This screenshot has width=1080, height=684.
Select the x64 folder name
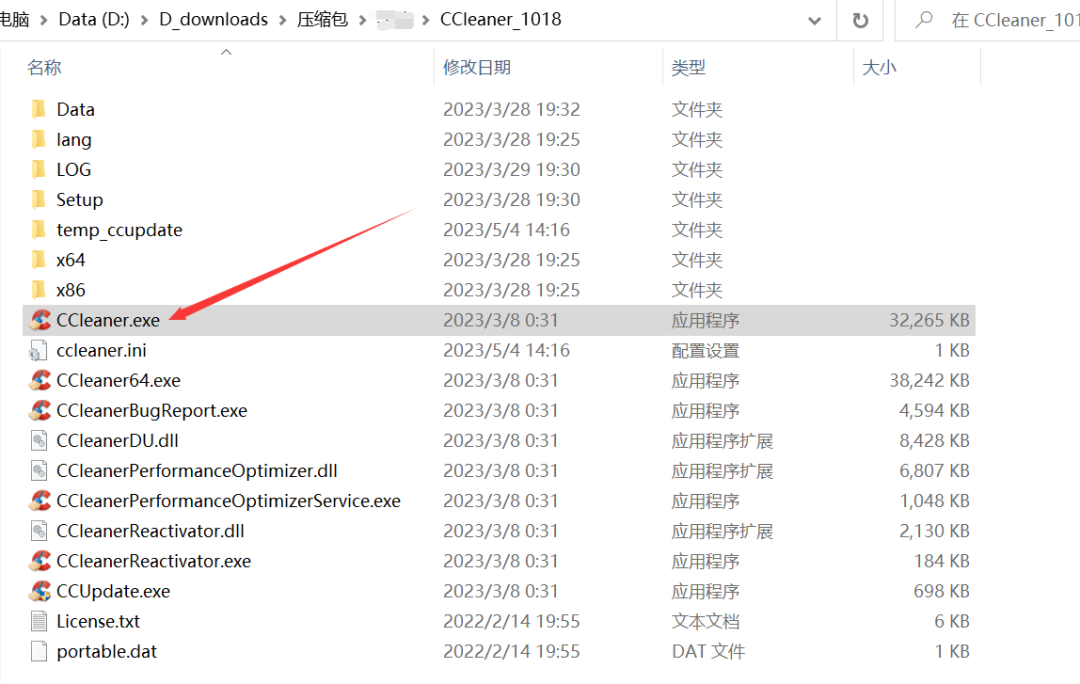[71, 260]
